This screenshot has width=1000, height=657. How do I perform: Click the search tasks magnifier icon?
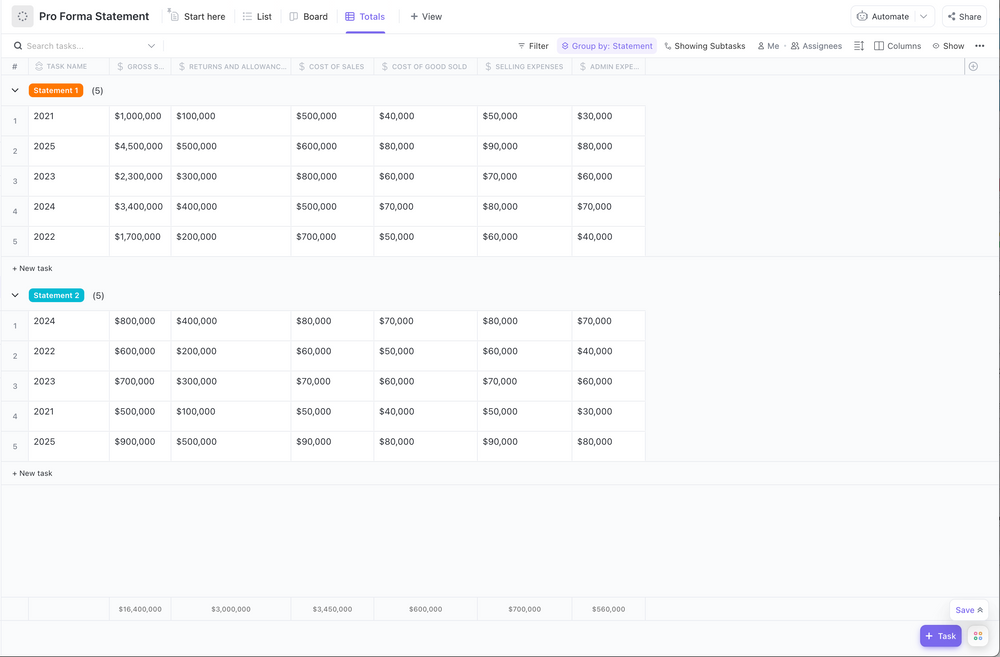17,45
